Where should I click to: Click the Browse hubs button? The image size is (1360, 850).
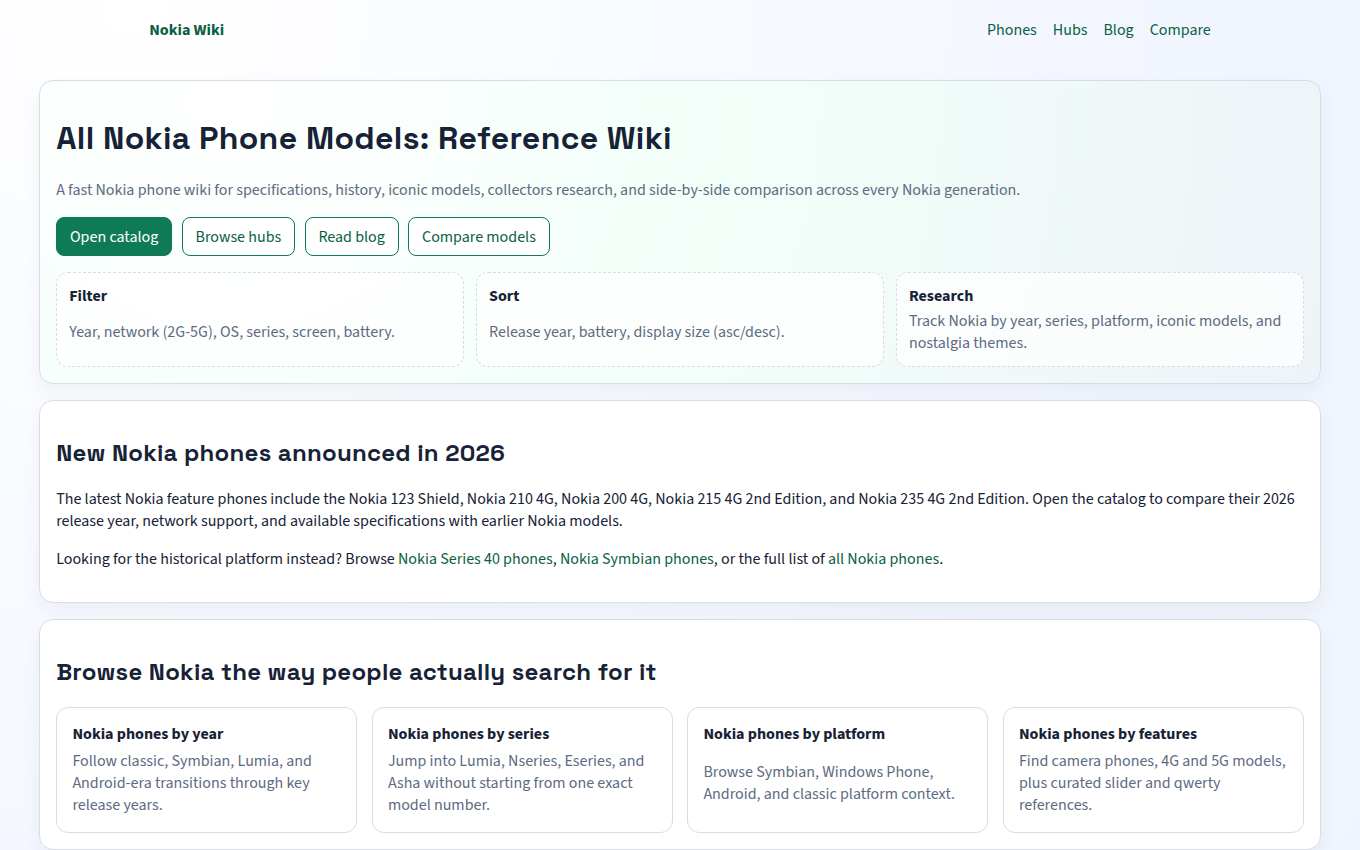pos(238,237)
